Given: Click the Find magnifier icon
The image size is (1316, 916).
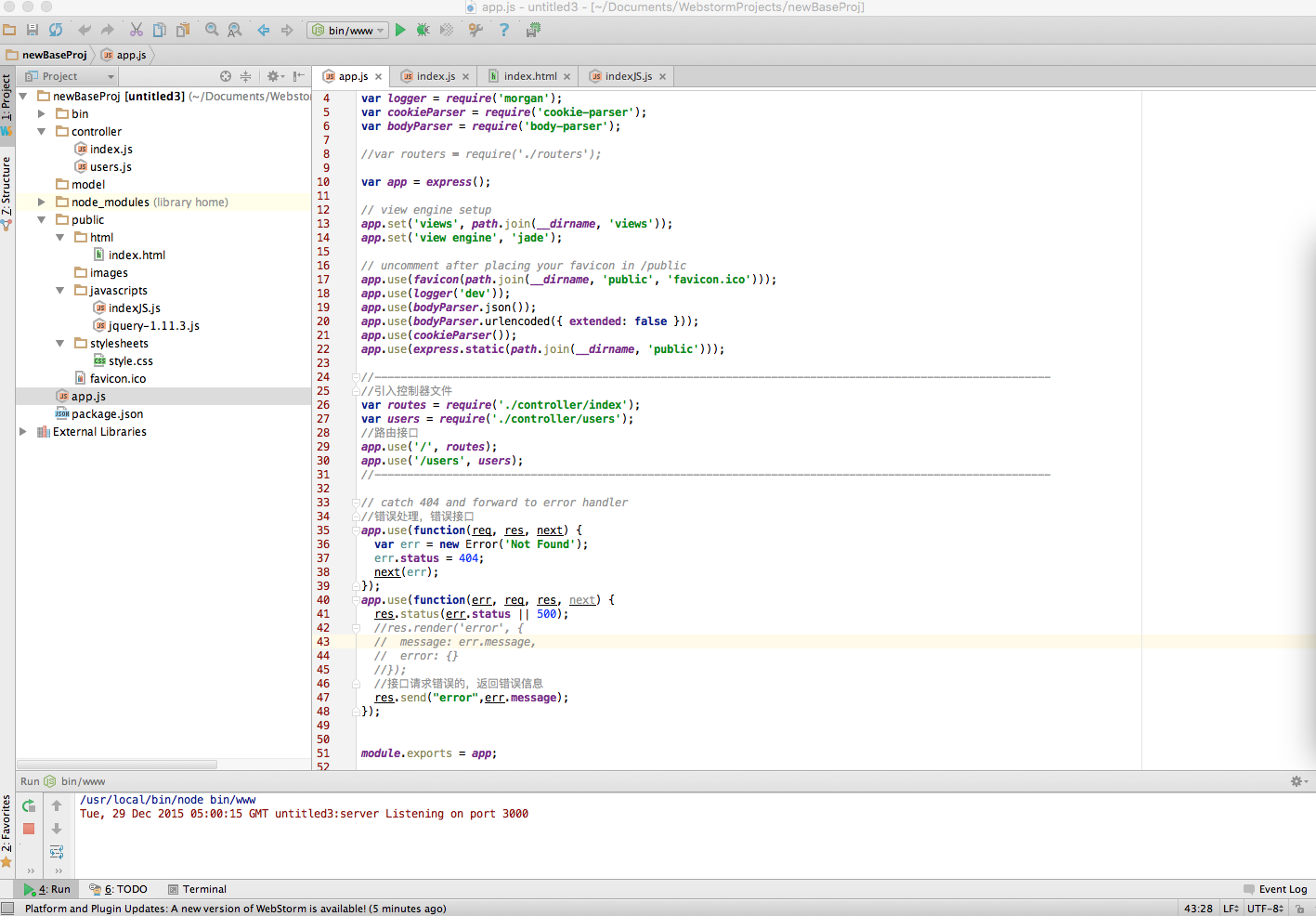Looking at the screenshot, I should (x=212, y=30).
